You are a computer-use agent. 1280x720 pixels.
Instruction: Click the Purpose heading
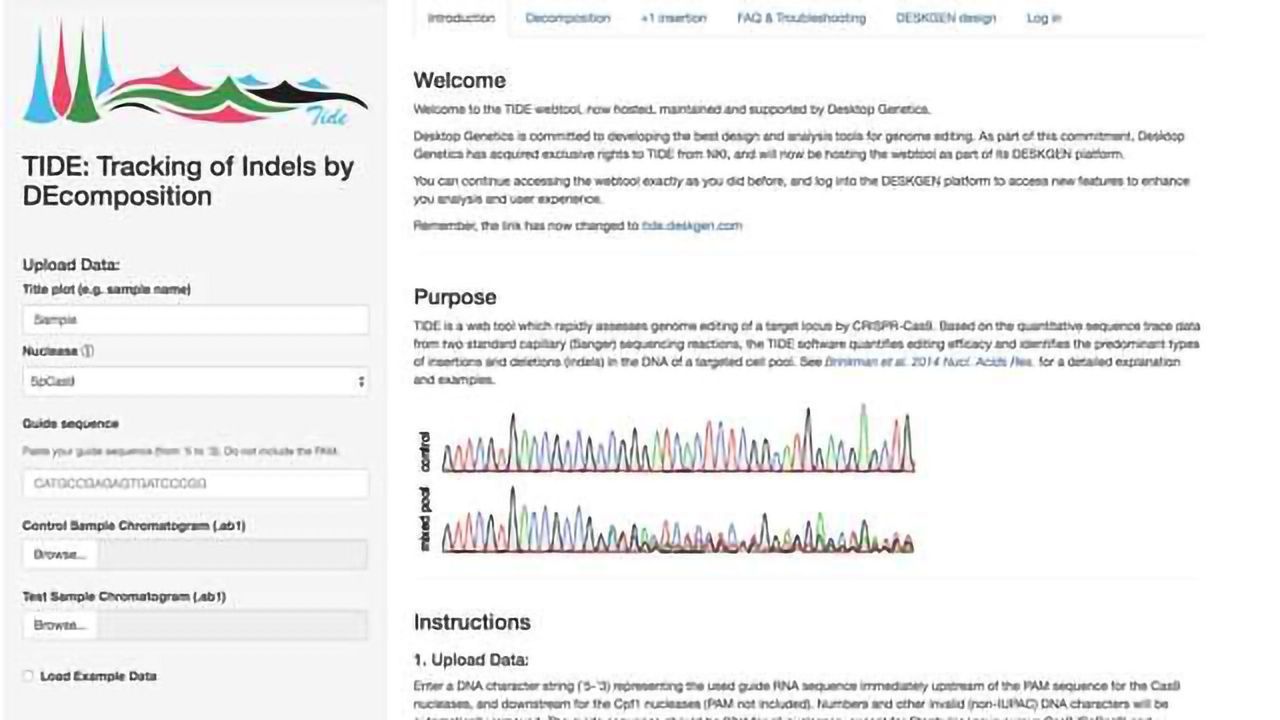click(455, 297)
